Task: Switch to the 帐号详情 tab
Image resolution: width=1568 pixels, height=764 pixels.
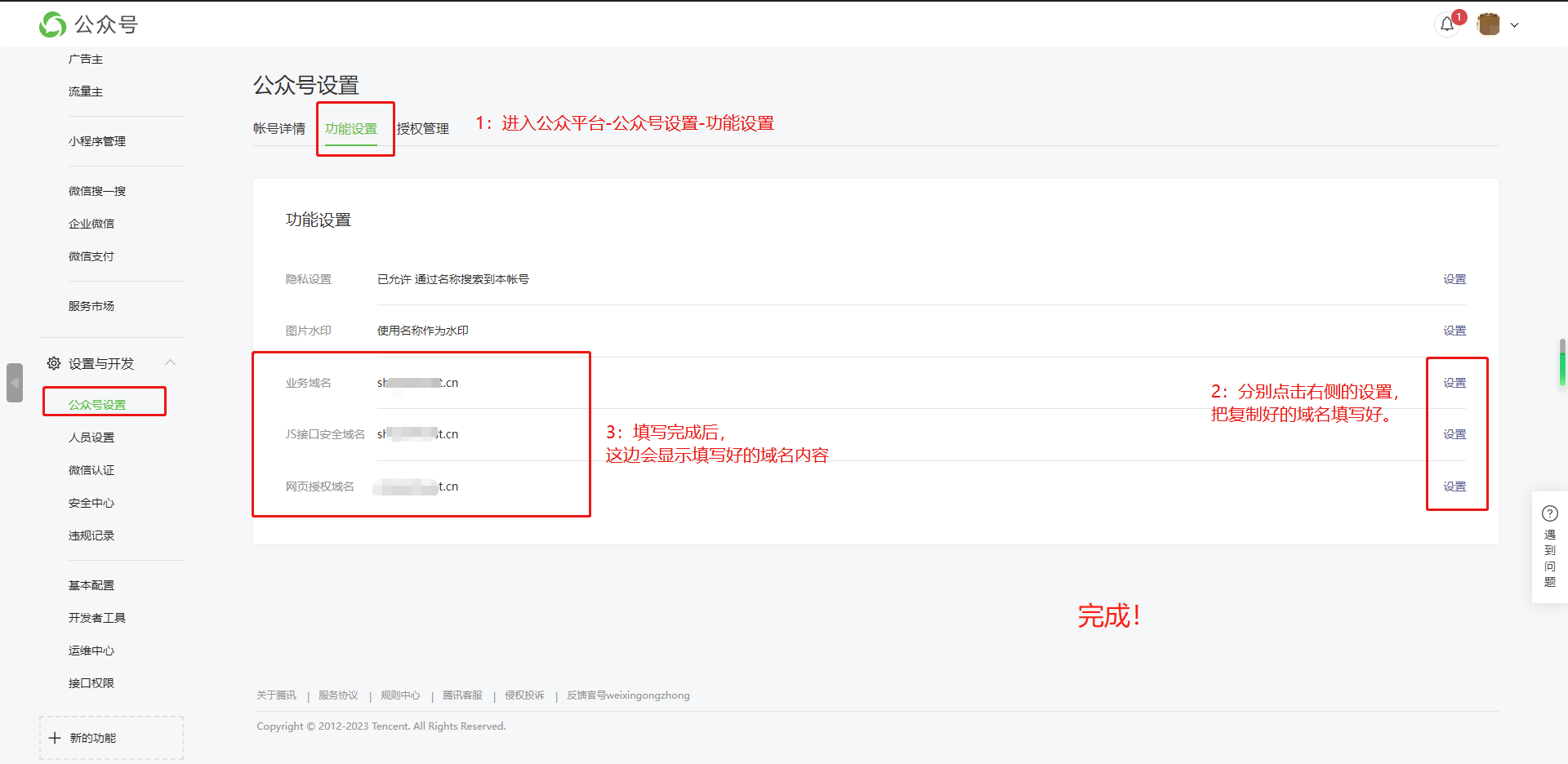Action: [278, 129]
